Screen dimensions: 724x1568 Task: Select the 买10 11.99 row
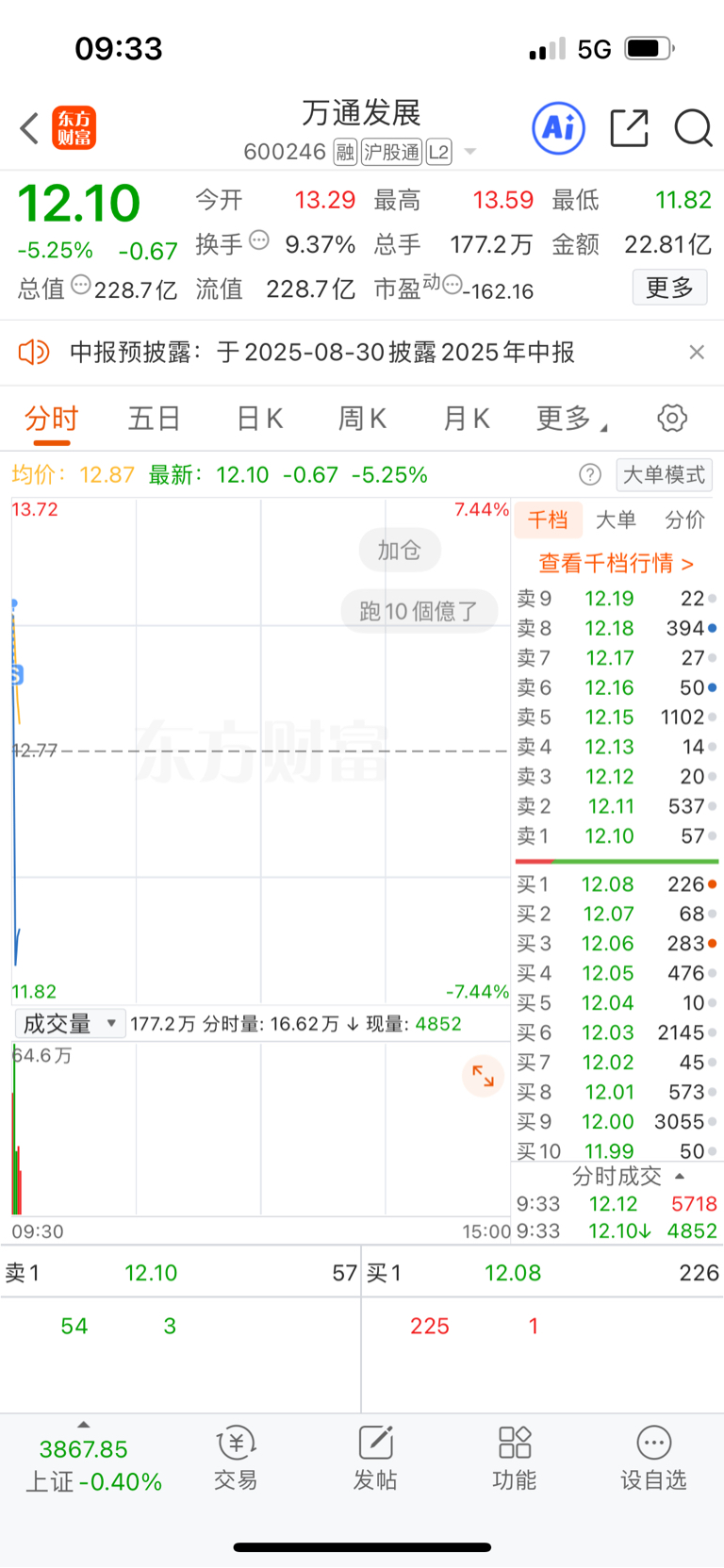tap(617, 1151)
